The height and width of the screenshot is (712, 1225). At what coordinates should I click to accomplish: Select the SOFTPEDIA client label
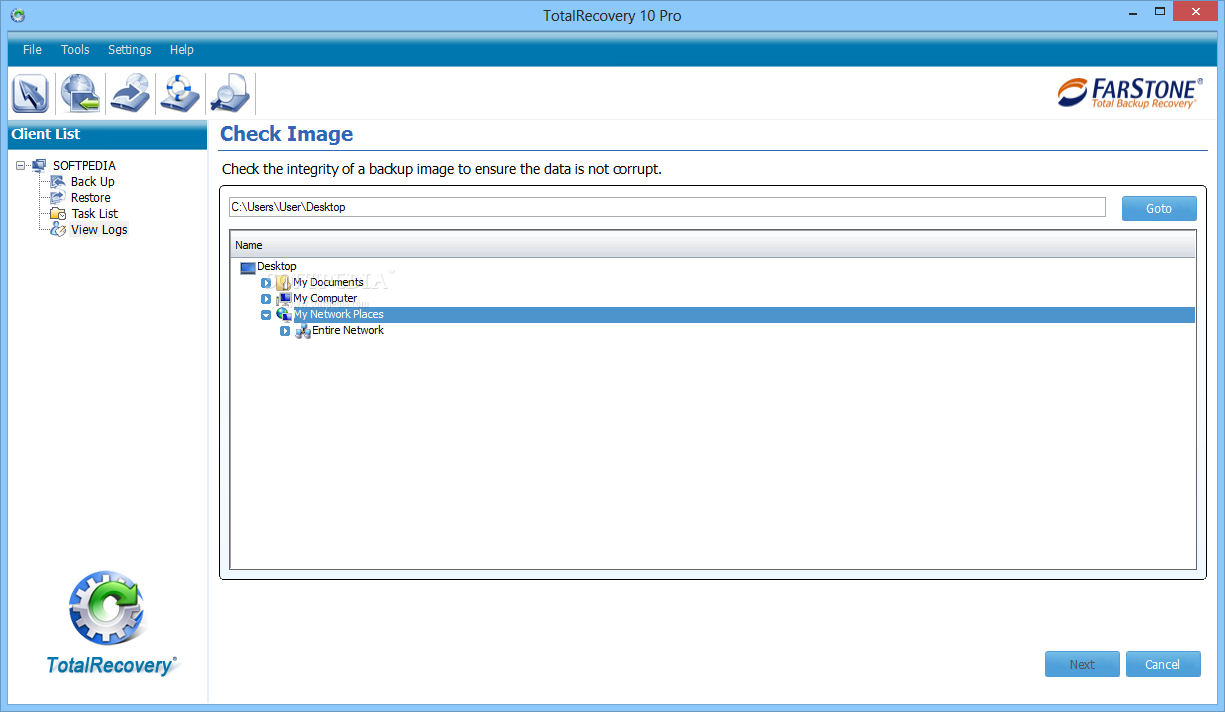click(x=85, y=165)
